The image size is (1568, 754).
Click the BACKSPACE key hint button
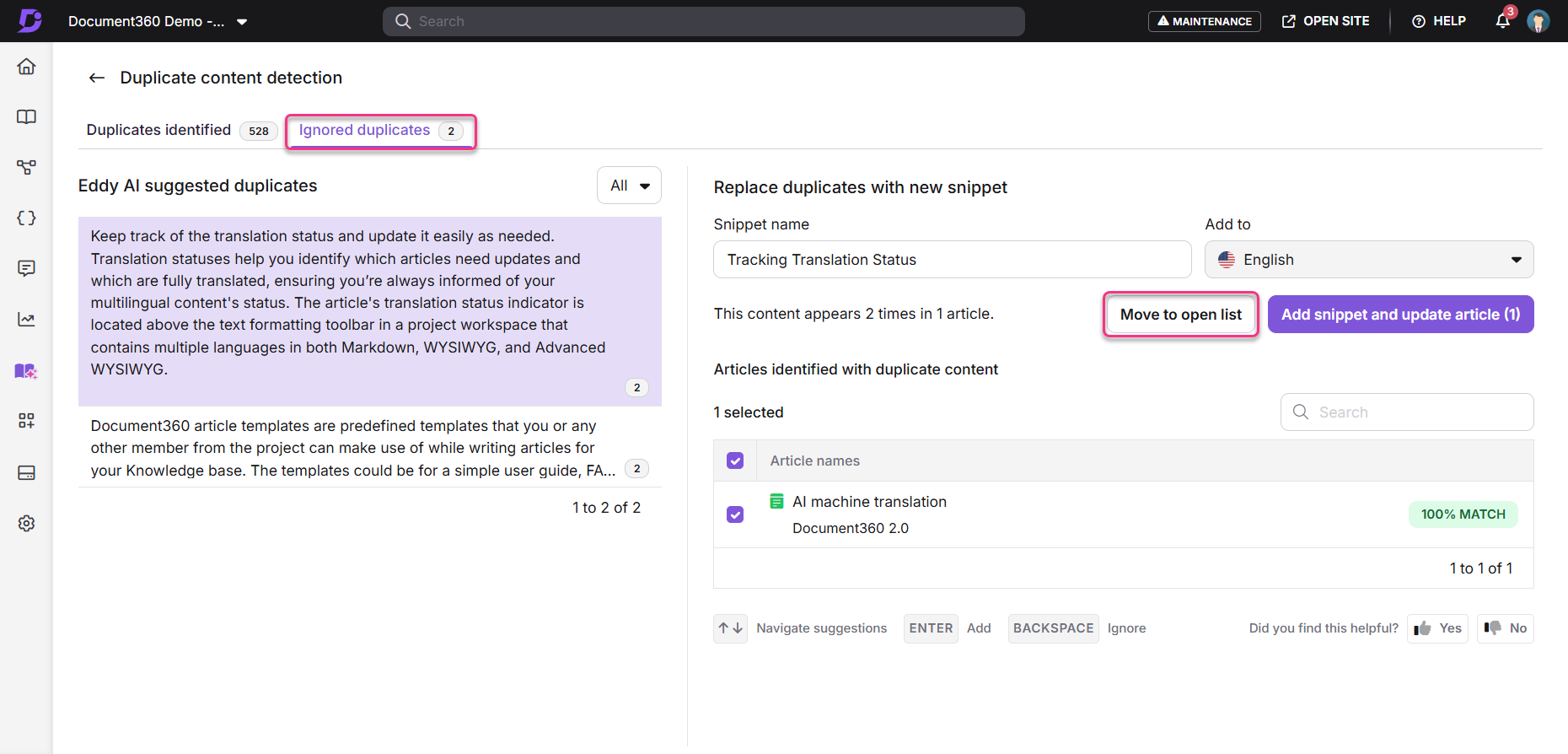click(x=1053, y=628)
